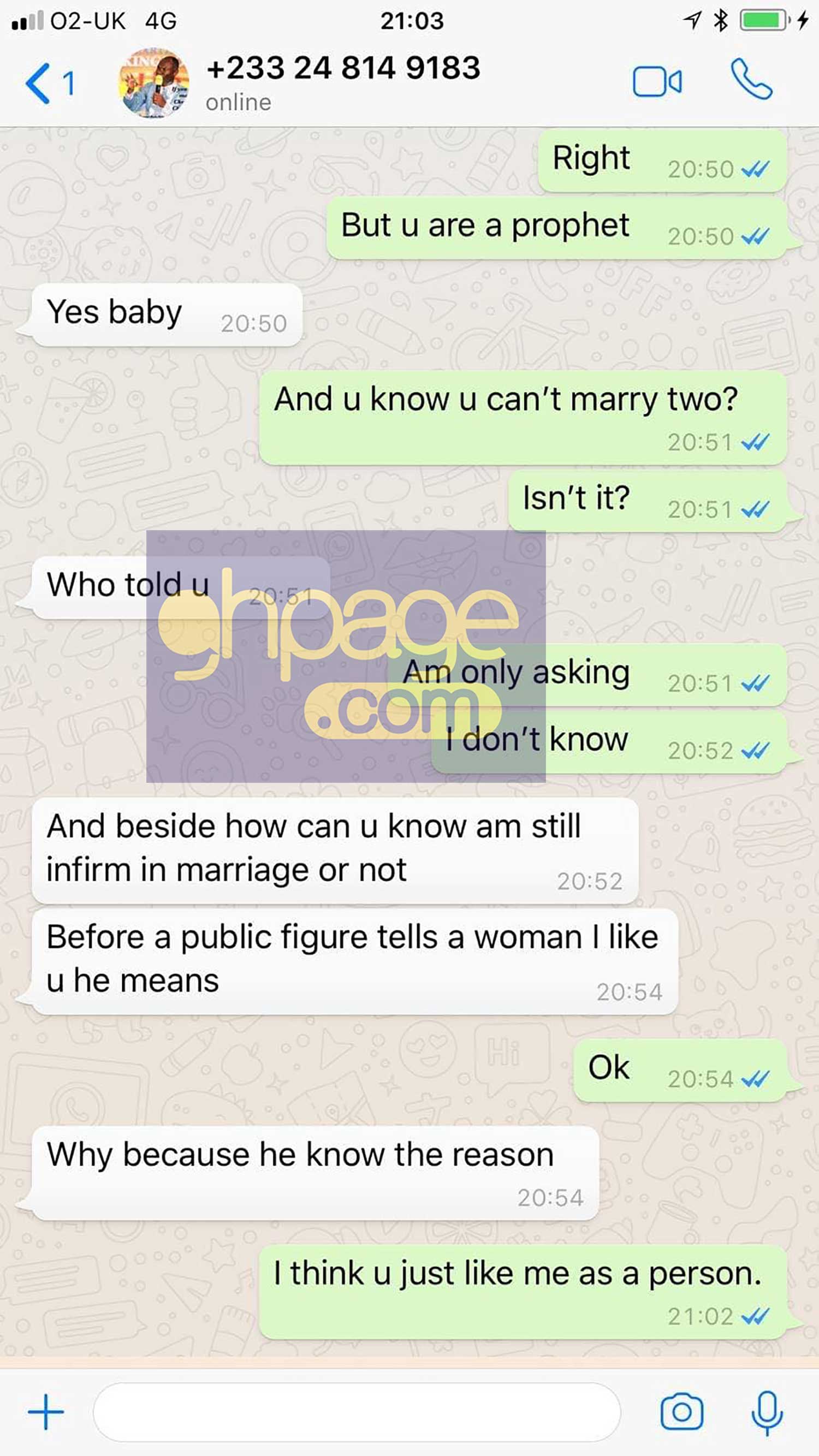Go back using the blue chevron arrow
819x1456 pixels.
click(x=38, y=84)
